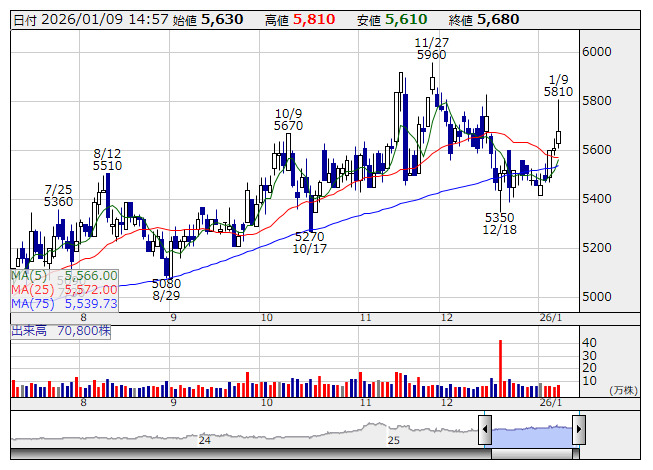Click the 1/9 5810 price label
The width and height of the screenshot is (653, 470).
(558, 85)
